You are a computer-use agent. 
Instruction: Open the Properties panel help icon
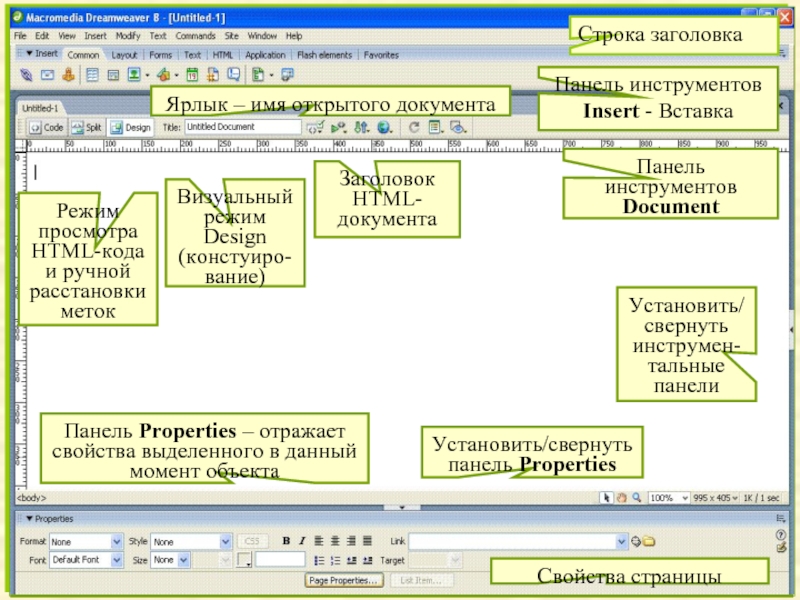(x=781, y=535)
